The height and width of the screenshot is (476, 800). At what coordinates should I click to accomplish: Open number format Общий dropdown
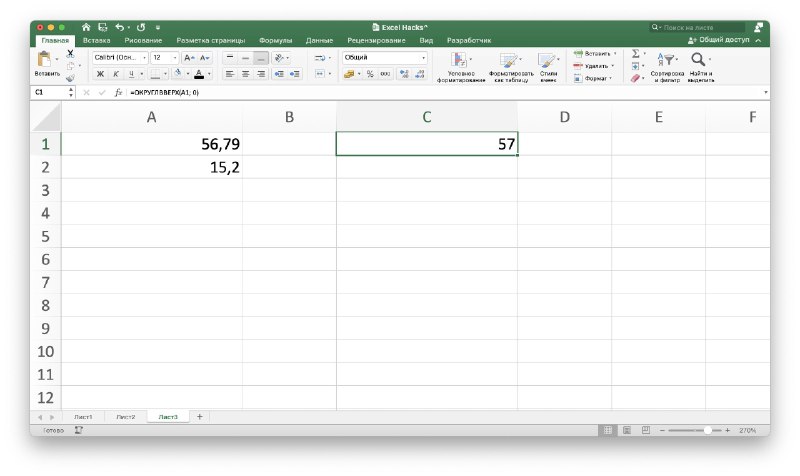coord(423,58)
